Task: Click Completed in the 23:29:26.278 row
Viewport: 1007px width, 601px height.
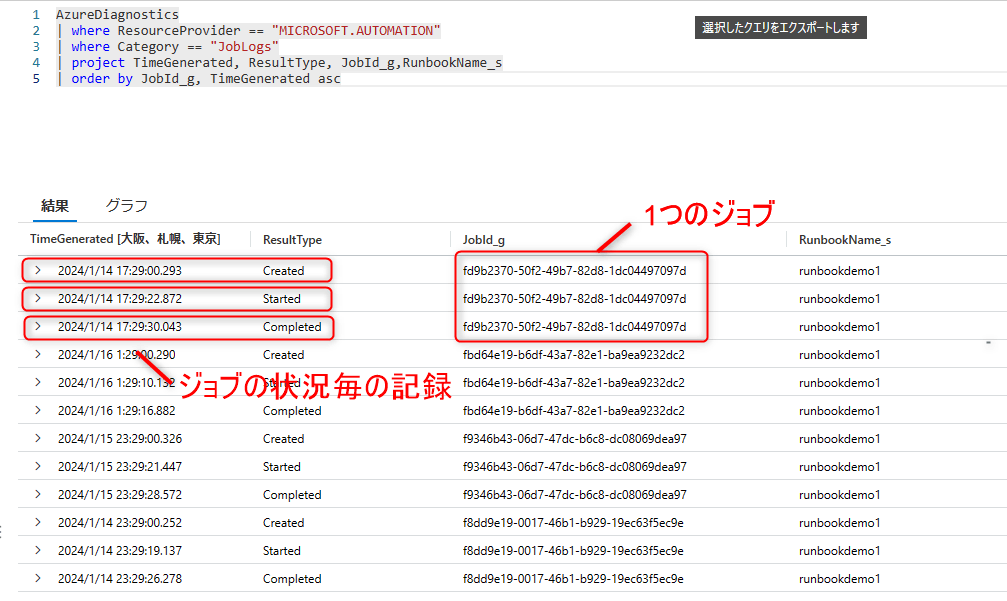Action: (292, 579)
